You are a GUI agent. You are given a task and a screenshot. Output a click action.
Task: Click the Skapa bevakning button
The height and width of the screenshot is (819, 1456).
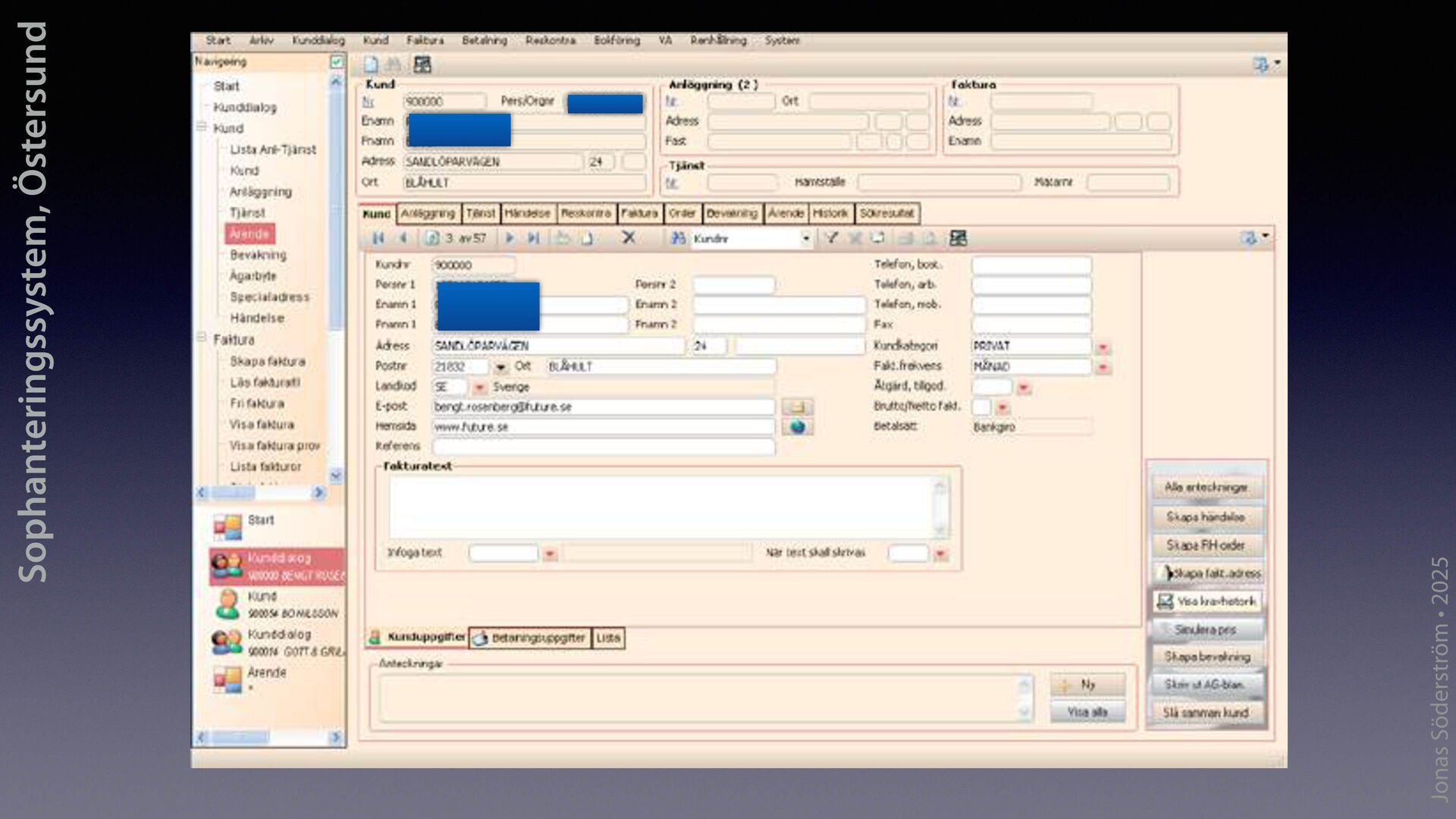[1207, 657]
